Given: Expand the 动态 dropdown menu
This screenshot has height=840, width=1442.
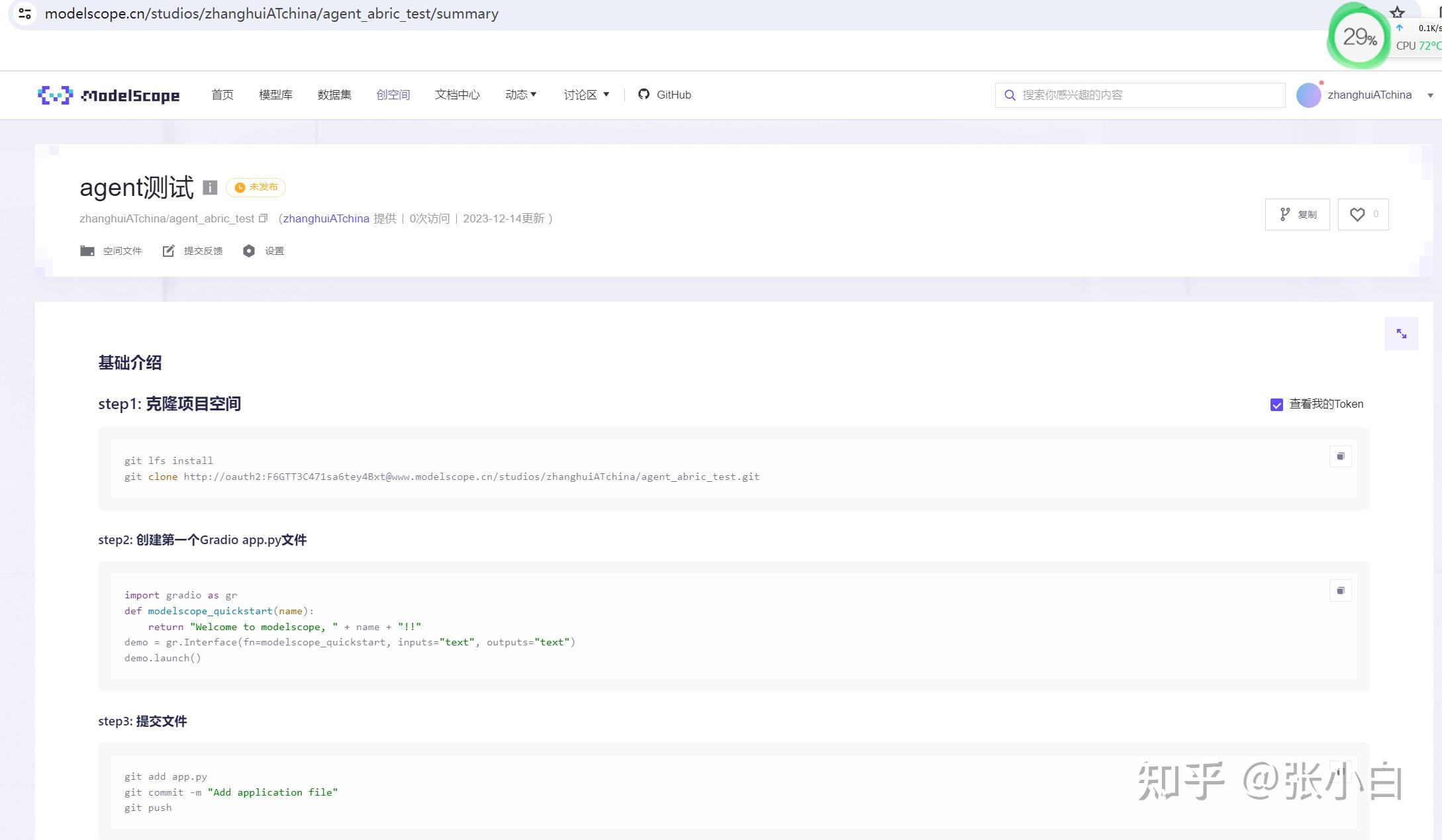Looking at the screenshot, I should coord(521,95).
